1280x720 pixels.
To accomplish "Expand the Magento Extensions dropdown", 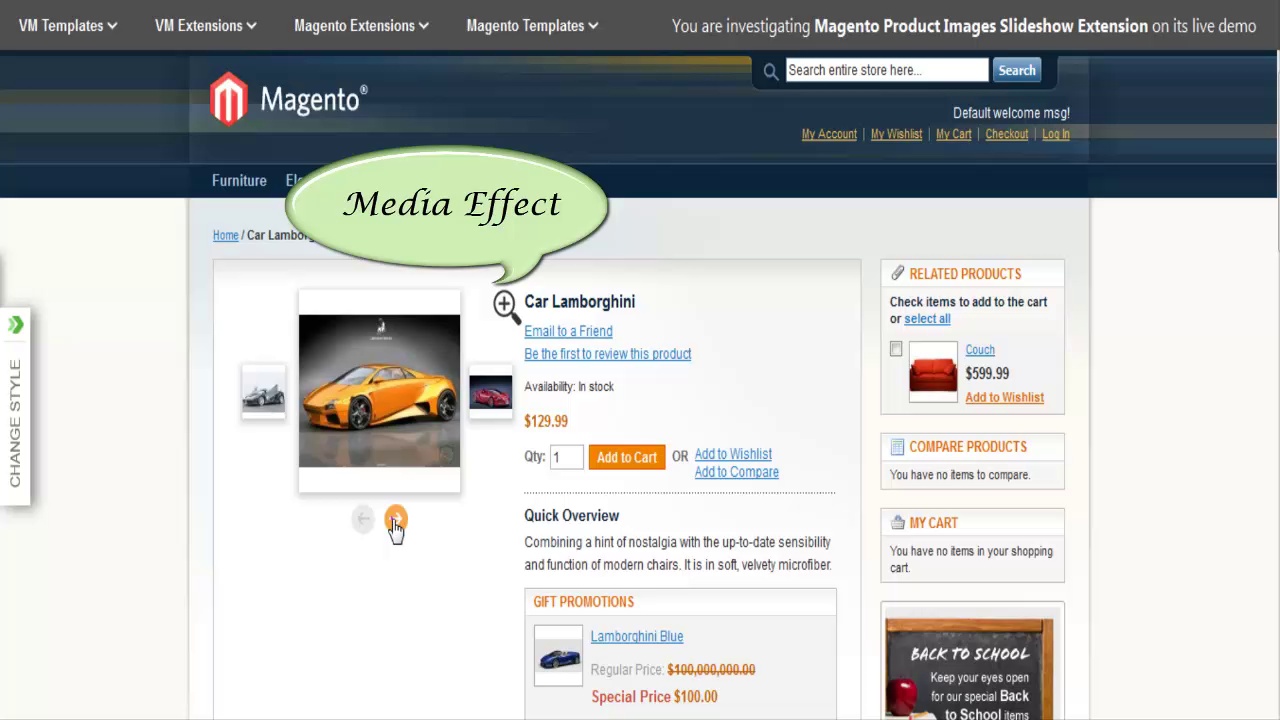I will (361, 25).
